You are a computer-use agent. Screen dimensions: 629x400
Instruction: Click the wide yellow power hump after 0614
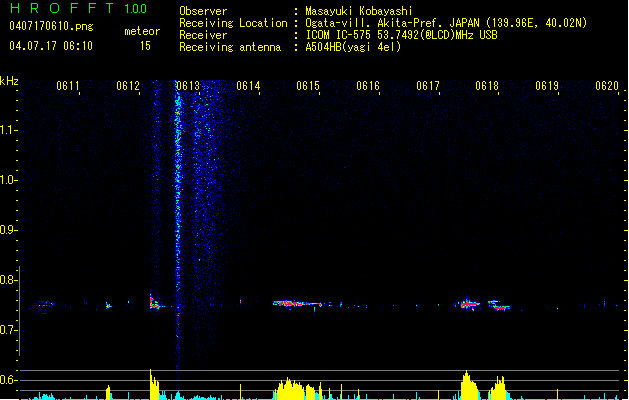[297, 388]
